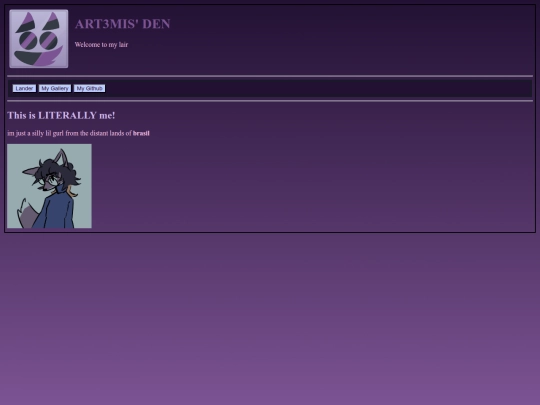540x405 pixels.
Task: Click the word 'DEN' in the title
Action: click(156, 24)
